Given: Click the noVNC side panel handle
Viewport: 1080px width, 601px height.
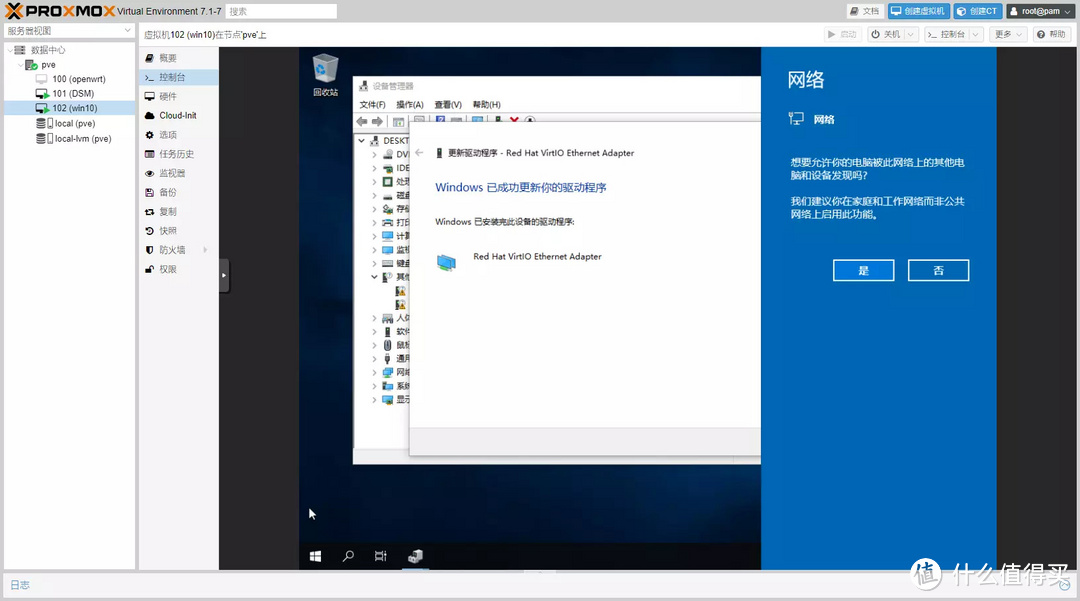Looking at the screenshot, I should (224, 275).
